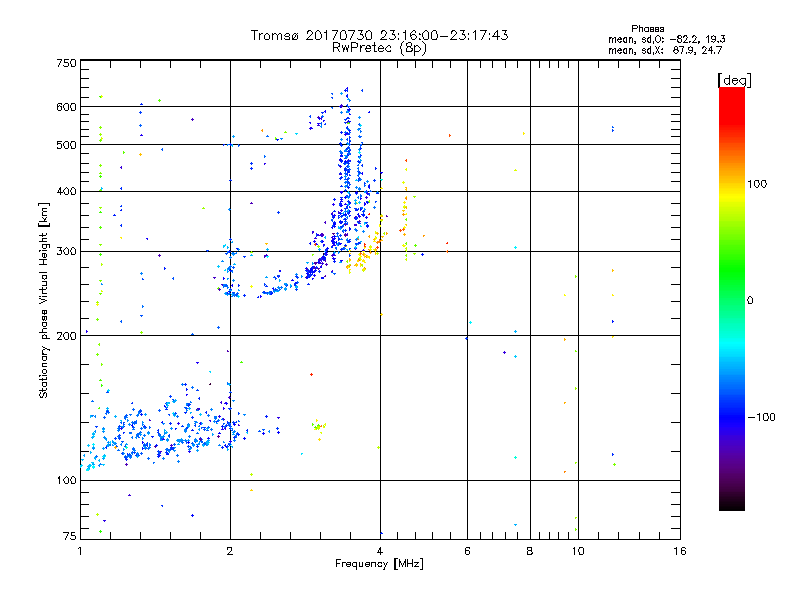This screenshot has height=600, width=800.
Task: Click the x-axis '4' tick label
Action: click(380, 551)
